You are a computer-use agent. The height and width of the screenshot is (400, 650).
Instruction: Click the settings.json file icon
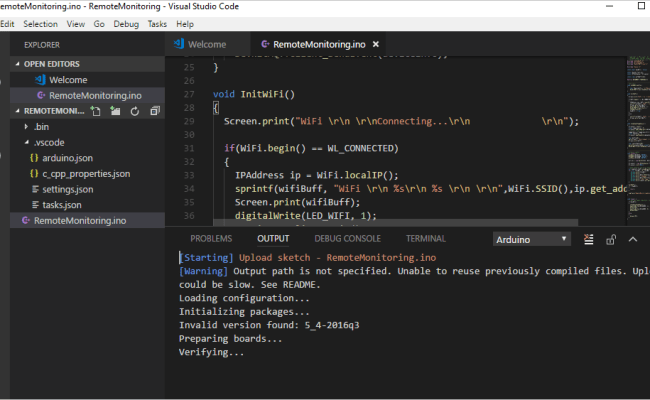pos(36,189)
